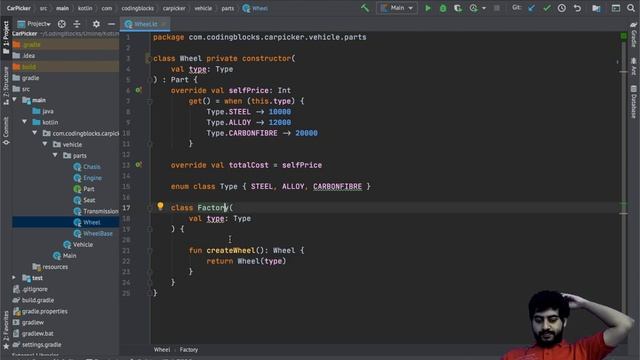Open the Database tool window on right
Viewport: 640px width, 360px height.
(x=634, y=102)
